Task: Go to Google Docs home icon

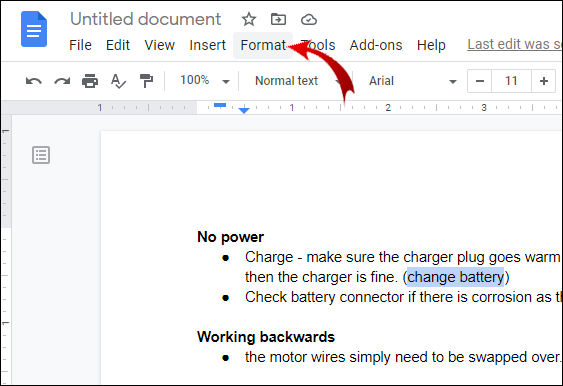Action: [x=34, y=29]
